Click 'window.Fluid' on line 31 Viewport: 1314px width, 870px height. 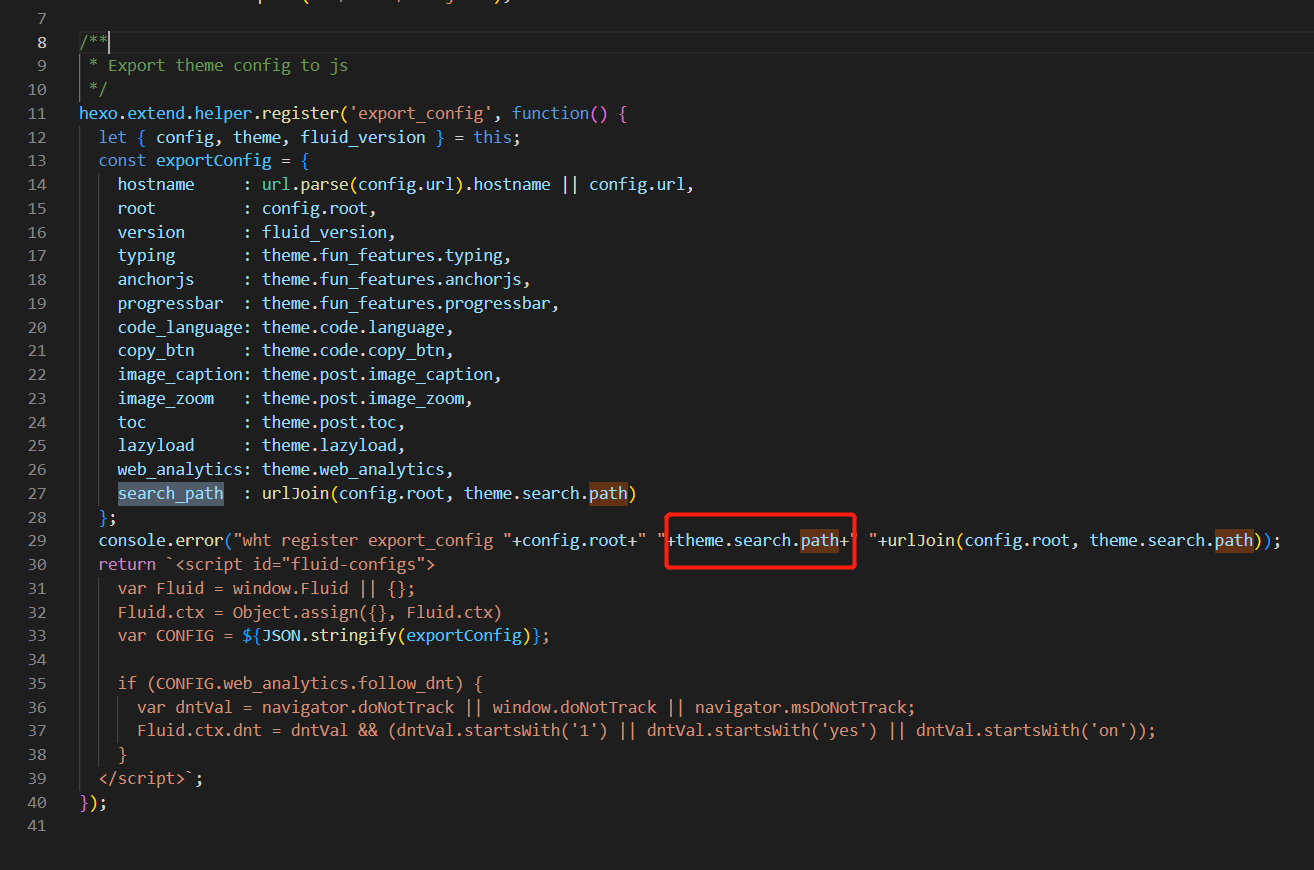(x=291, y=588)
